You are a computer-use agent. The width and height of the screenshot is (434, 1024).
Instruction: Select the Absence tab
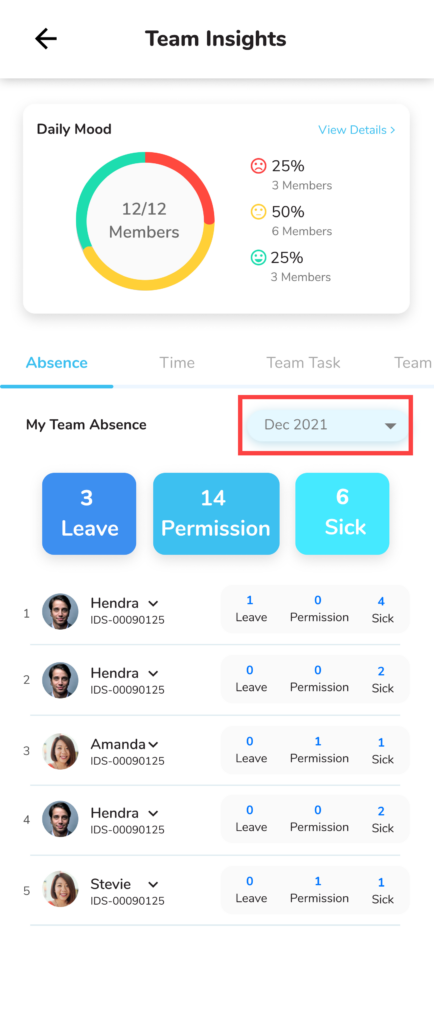[57, 363]
